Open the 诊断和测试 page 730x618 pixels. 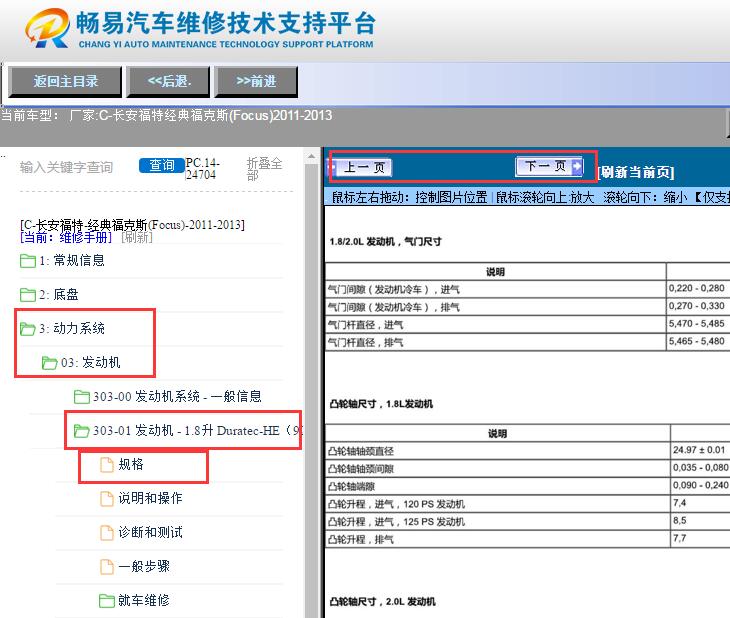pos(150,532)
